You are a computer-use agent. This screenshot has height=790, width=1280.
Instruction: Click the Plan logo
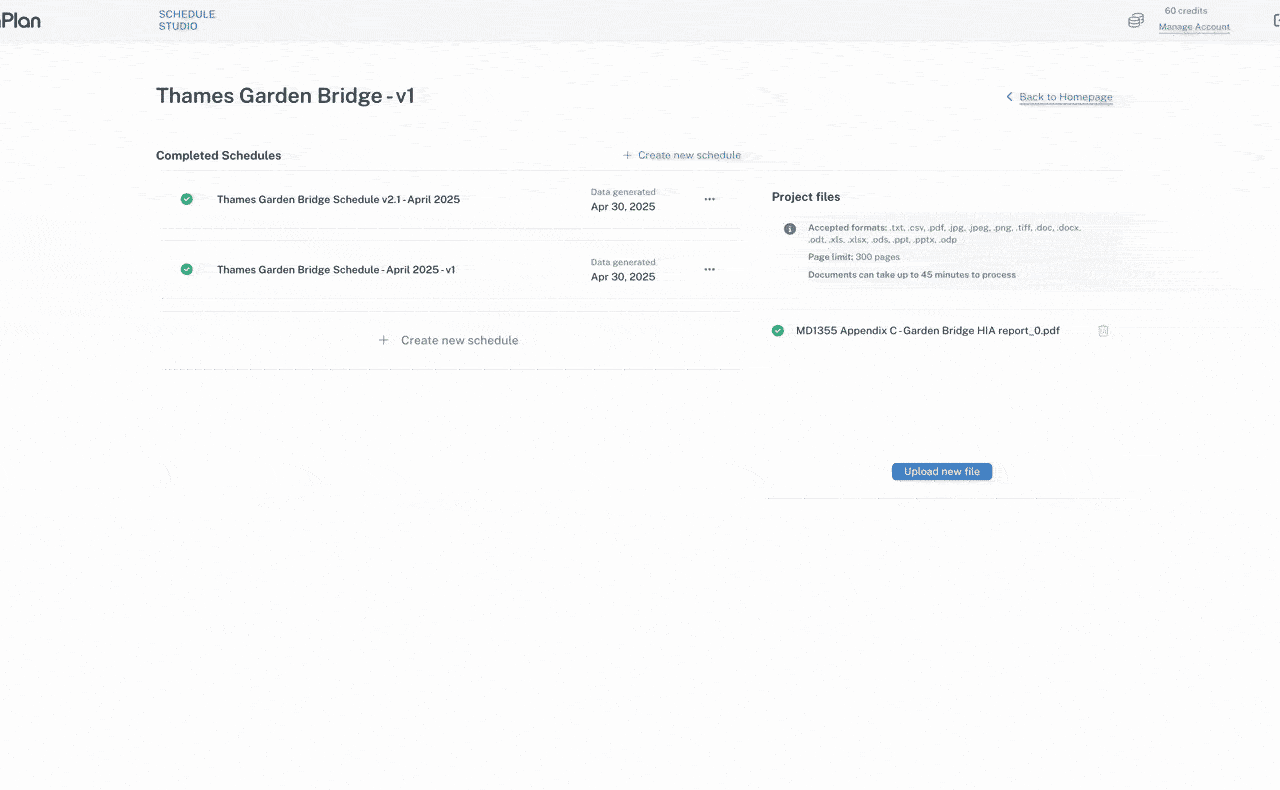pos(20,20)
